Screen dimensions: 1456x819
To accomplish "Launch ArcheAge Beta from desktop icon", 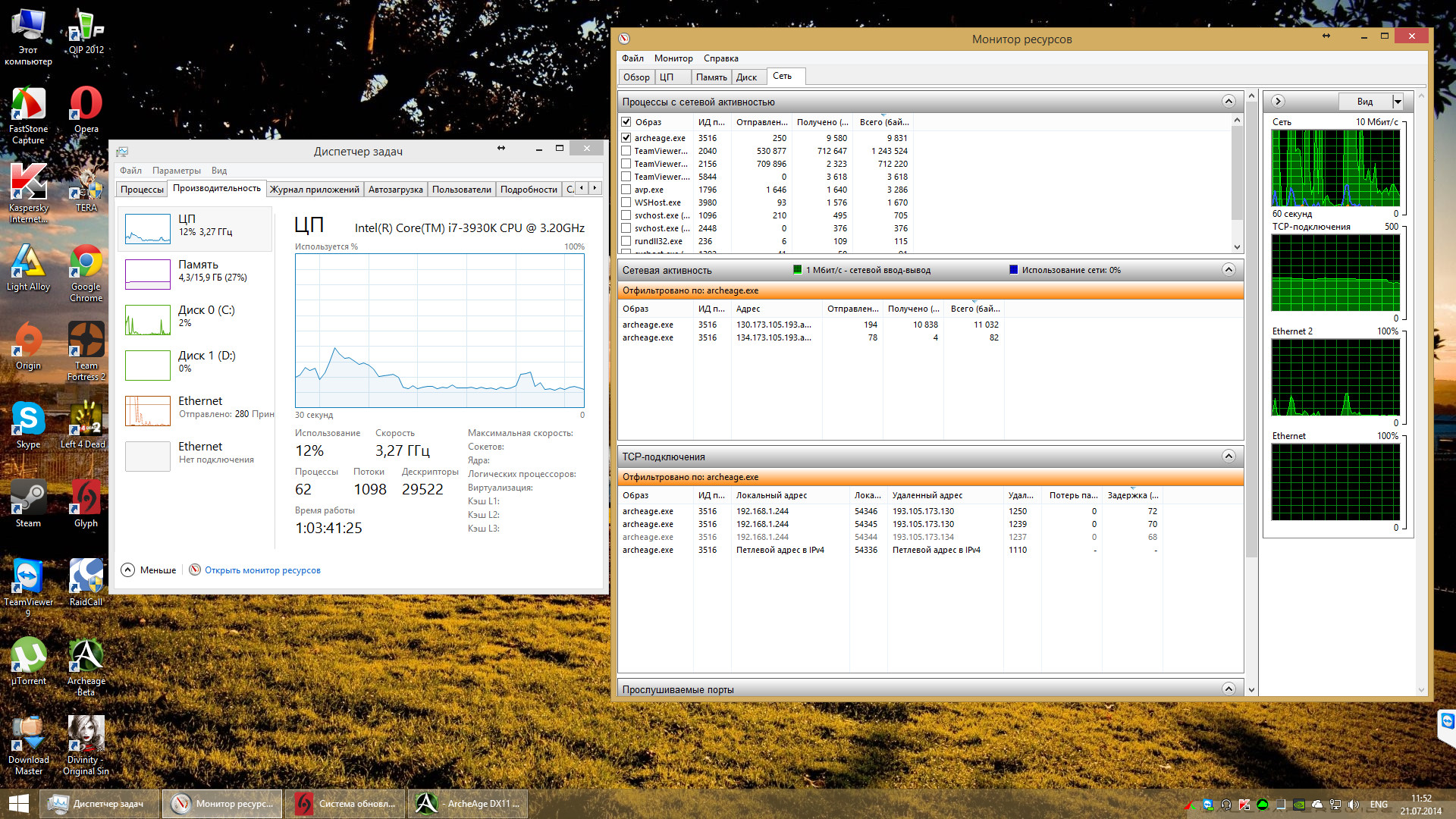I will (86, 658).
